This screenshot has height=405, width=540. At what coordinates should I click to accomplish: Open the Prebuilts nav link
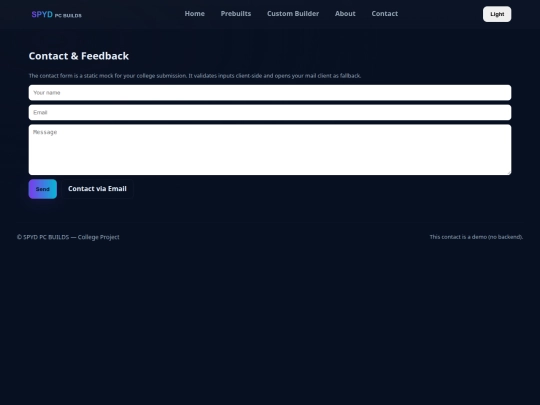[236, 14]
